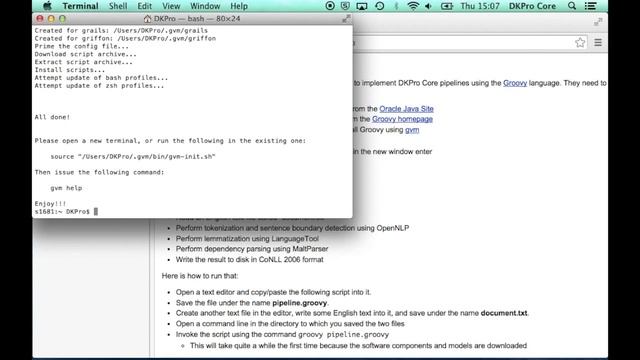
Task: Click the Terminal window fullscreen arrows icon
Action: click(346, 18)
